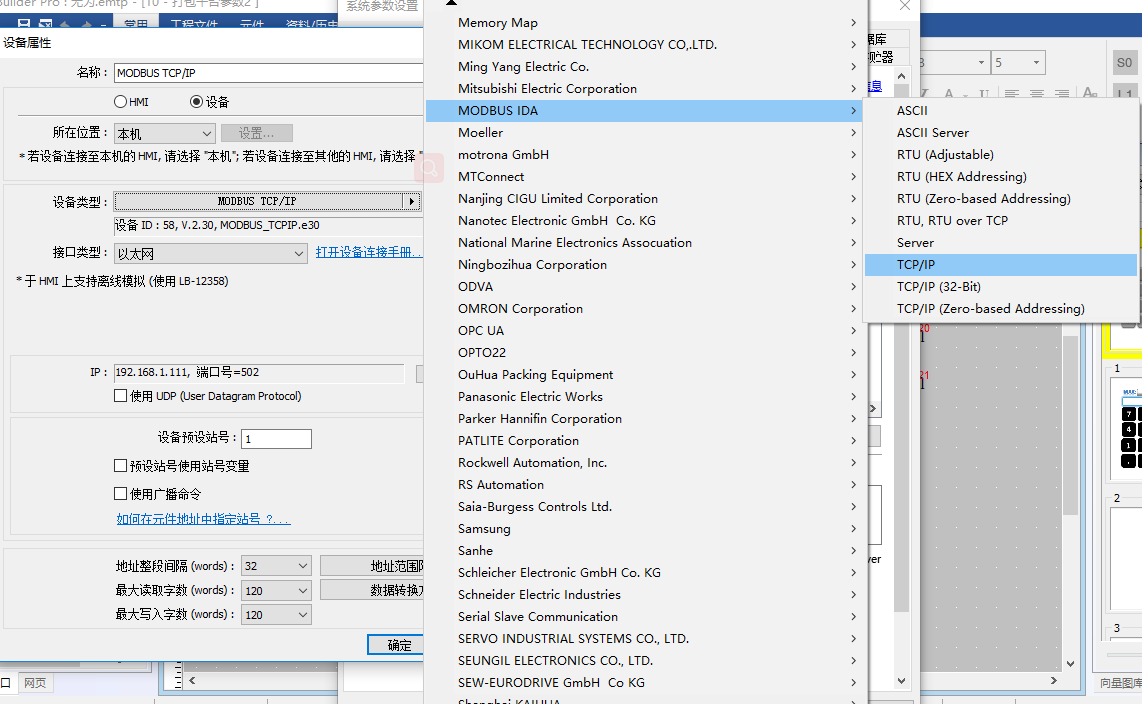
Task: Open Schneider Electric Industries entry
Action: [x=645, y=595]
